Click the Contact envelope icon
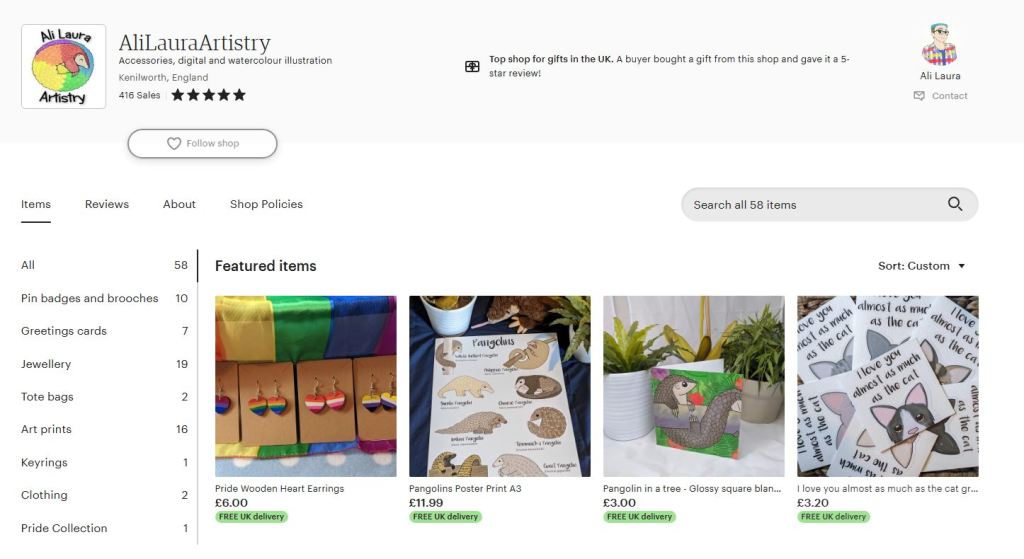 click(x=919, y=96)
